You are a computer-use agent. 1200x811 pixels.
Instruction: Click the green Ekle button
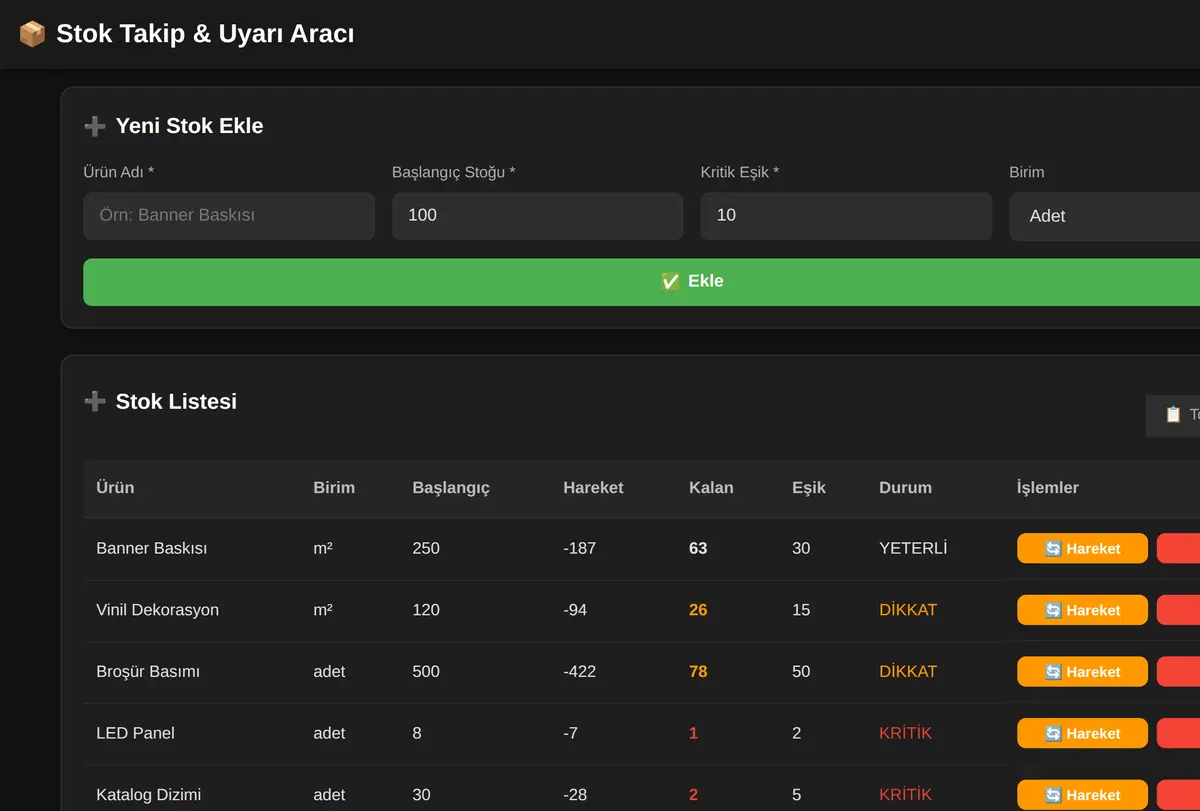coord(641,282)
